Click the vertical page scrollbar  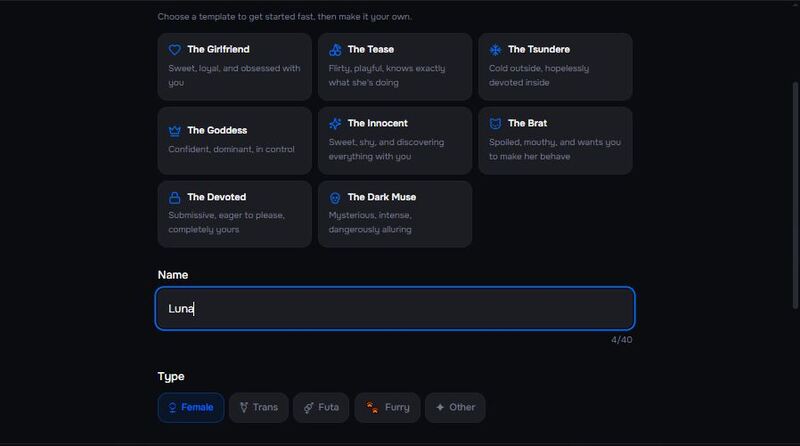coord(795,195)
